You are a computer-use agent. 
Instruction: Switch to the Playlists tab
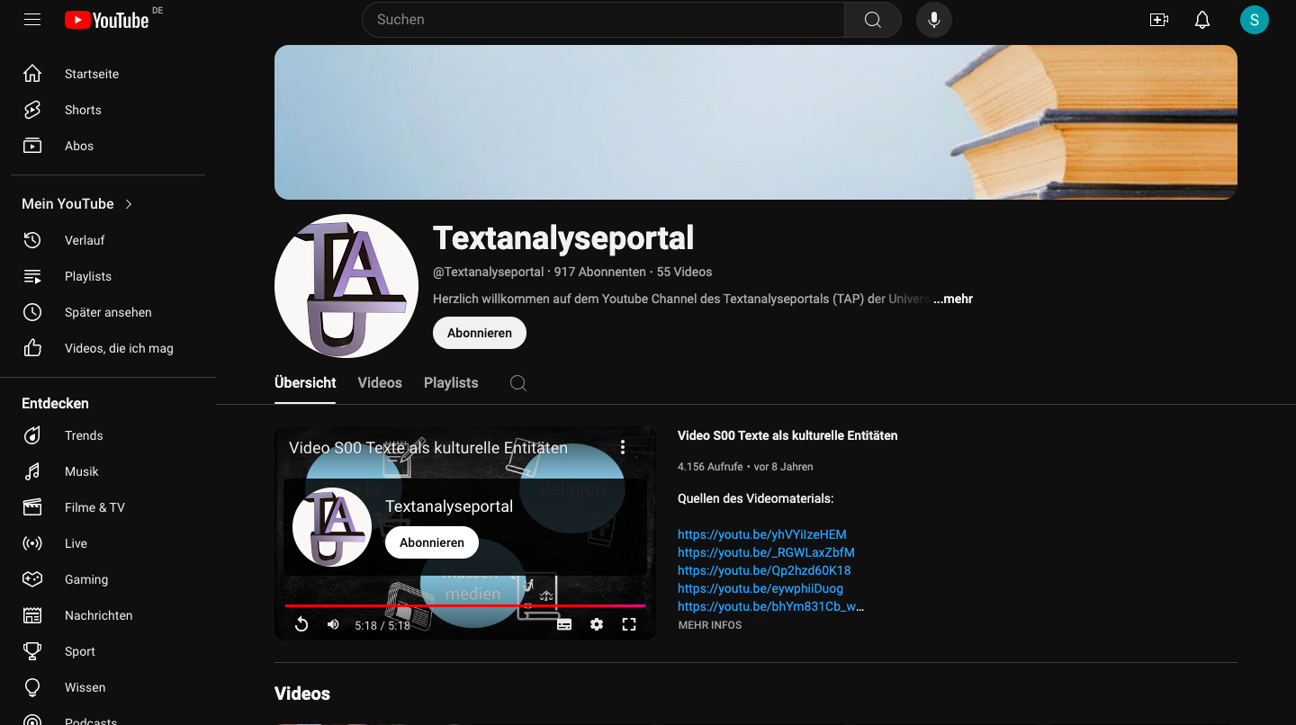pos(450,382)
